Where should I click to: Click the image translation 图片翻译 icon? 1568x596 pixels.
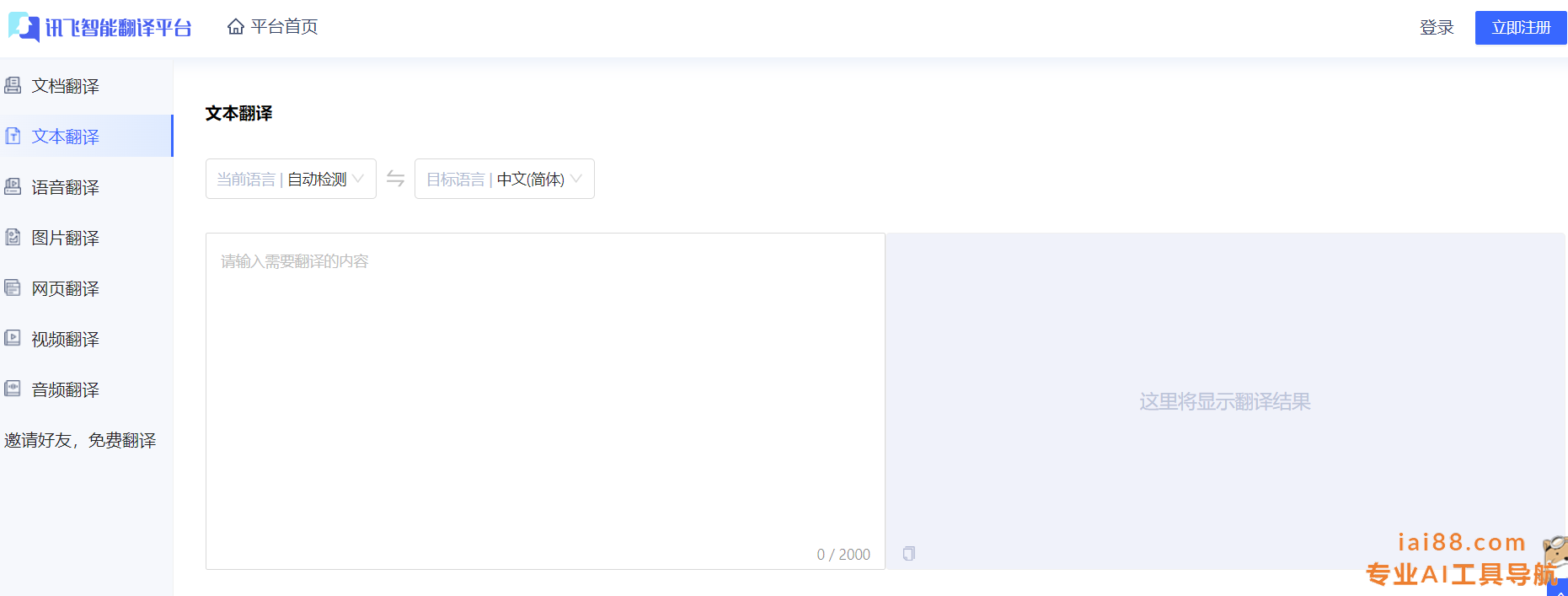tap(13, 237)
